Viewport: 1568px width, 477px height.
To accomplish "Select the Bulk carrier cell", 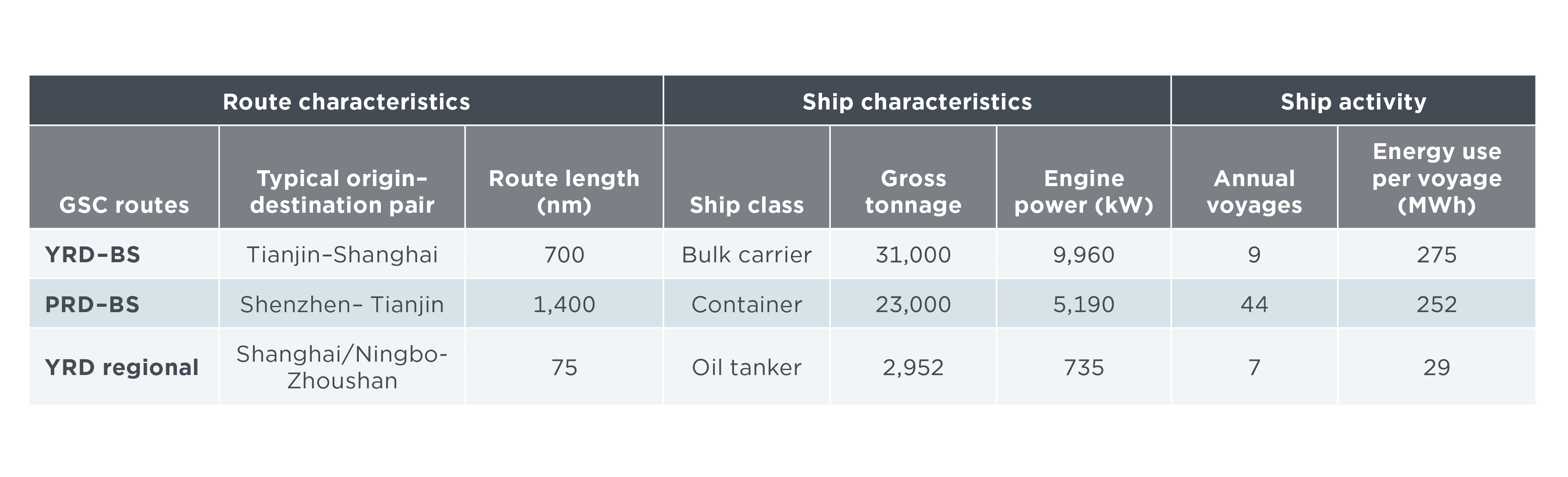I will point(747,254).
